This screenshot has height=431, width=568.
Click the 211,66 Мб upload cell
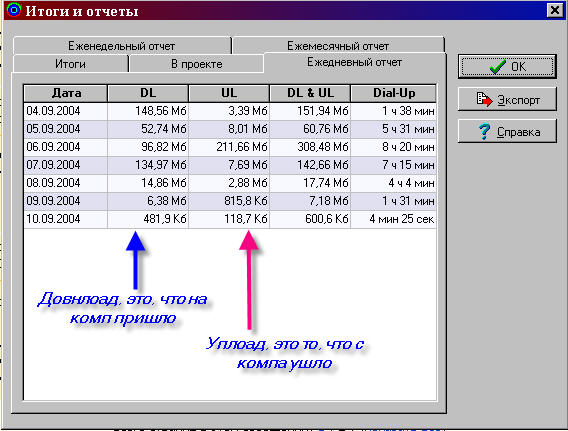(229, 147)
